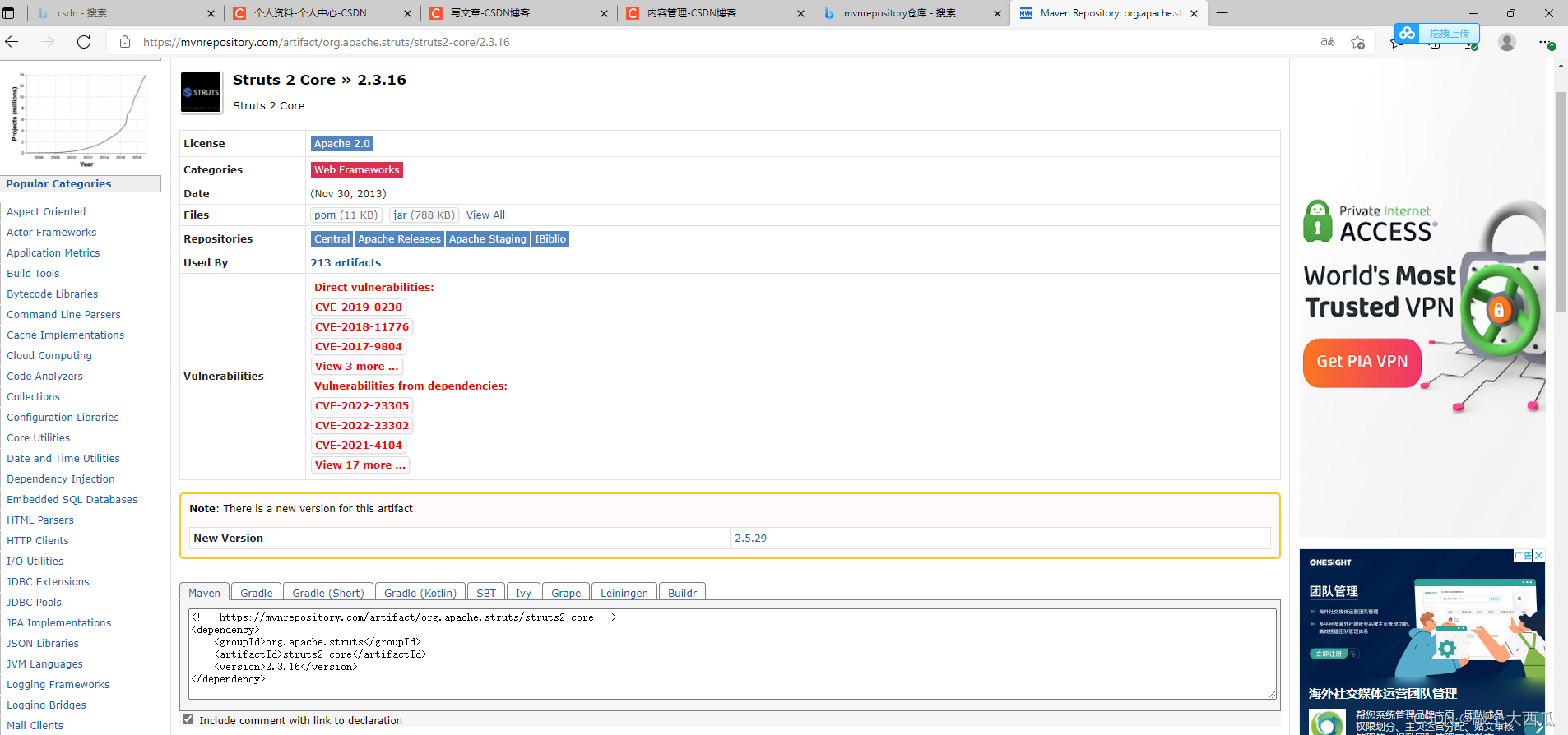Open the IBiblio repository link
This screenshot has height=735, width=1568.
click(x=550, y=238)
